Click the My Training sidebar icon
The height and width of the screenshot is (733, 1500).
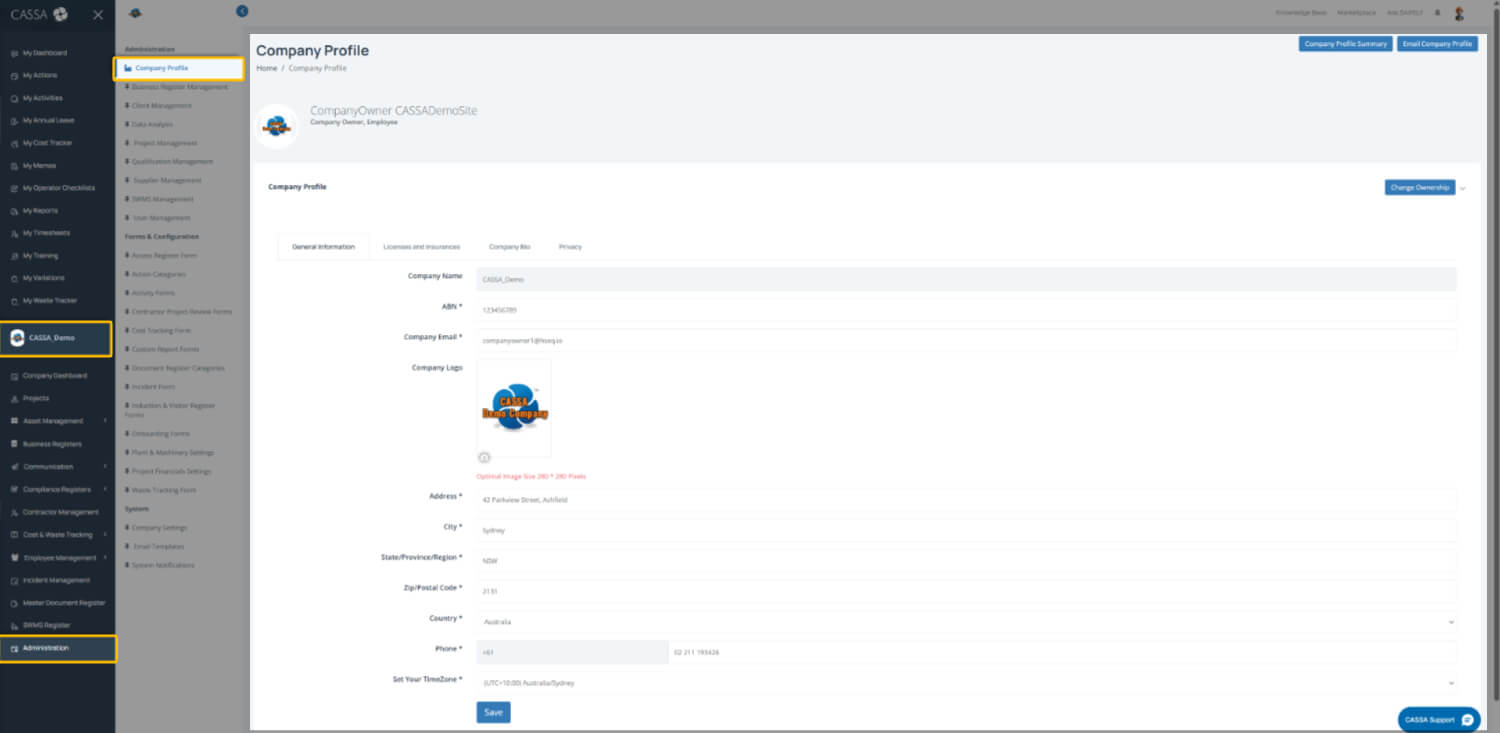[14, 256]
